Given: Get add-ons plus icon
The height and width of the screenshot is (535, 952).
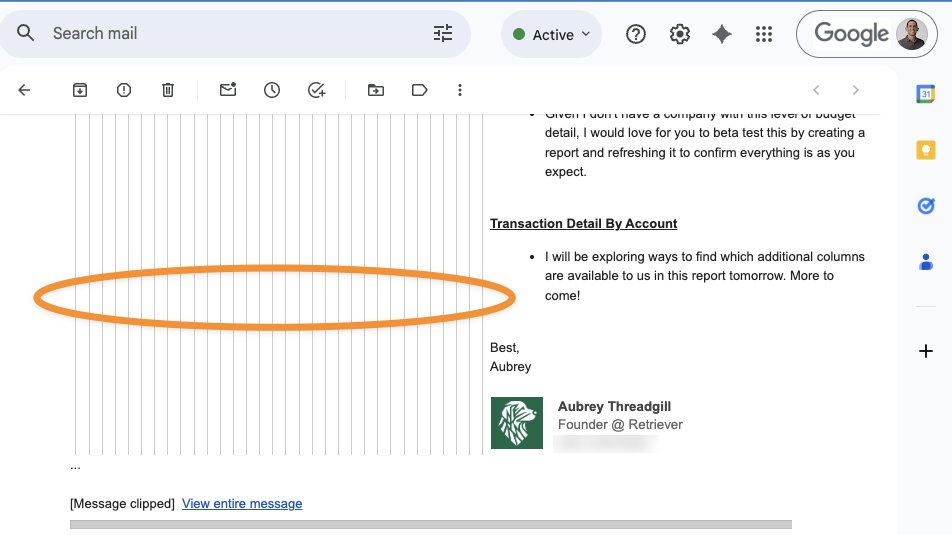Looking at the screenshot, I should point(925,351).
